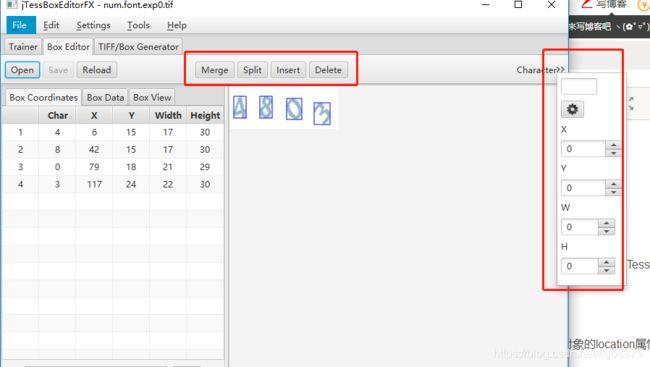Select the Box View tab

point(152,97)
